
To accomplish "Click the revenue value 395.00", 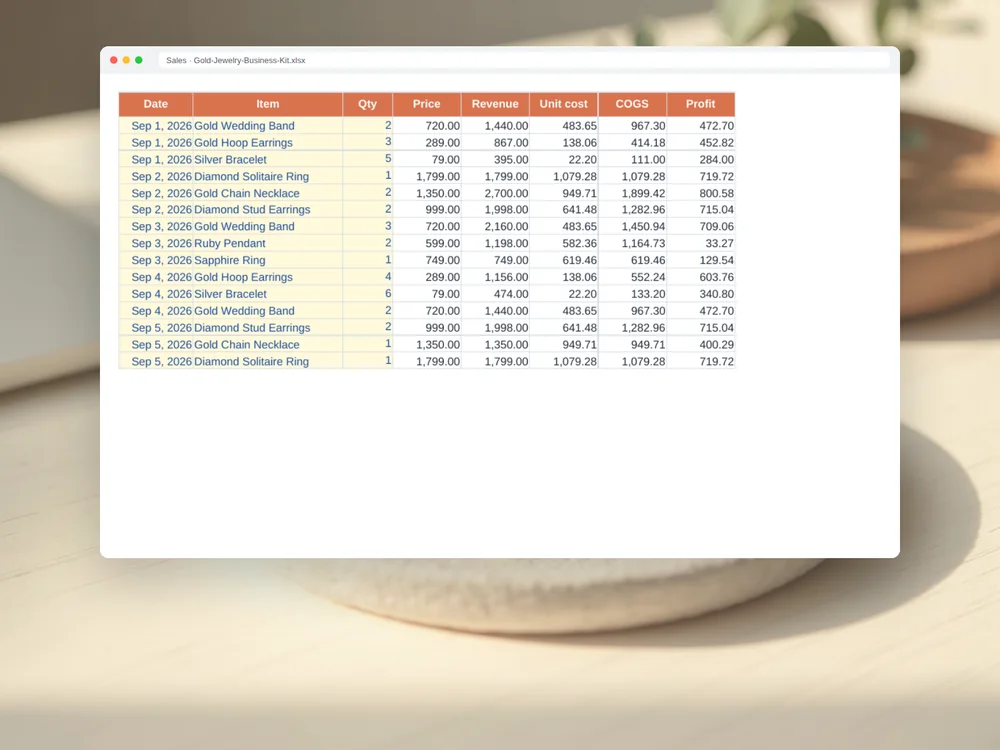I will 511,159.
